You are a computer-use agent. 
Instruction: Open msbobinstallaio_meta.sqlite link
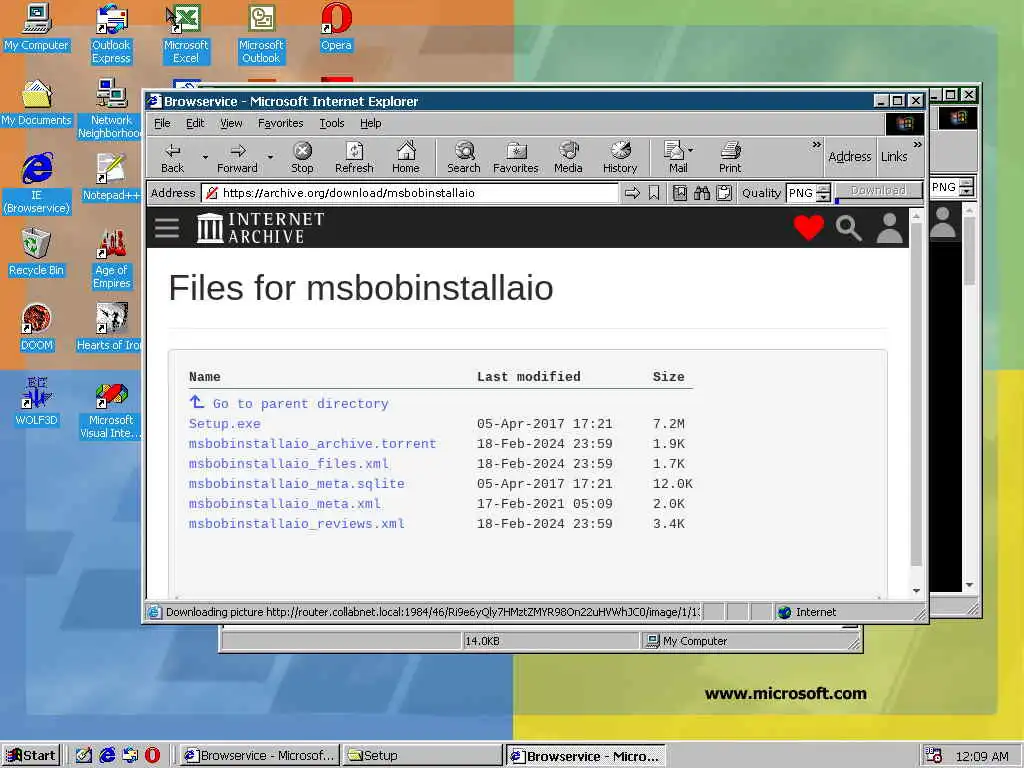[x=296, y=484]
